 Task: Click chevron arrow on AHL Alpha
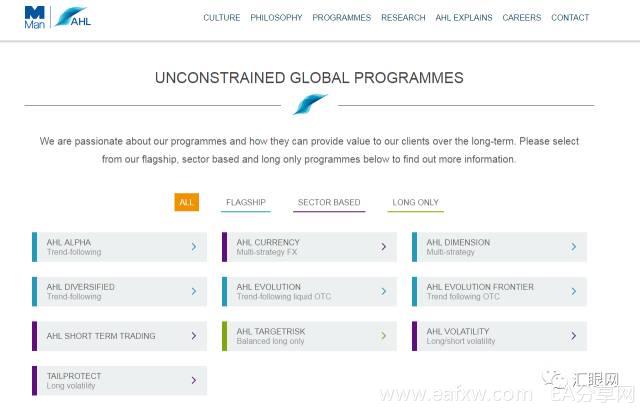(x=194, y=247)
